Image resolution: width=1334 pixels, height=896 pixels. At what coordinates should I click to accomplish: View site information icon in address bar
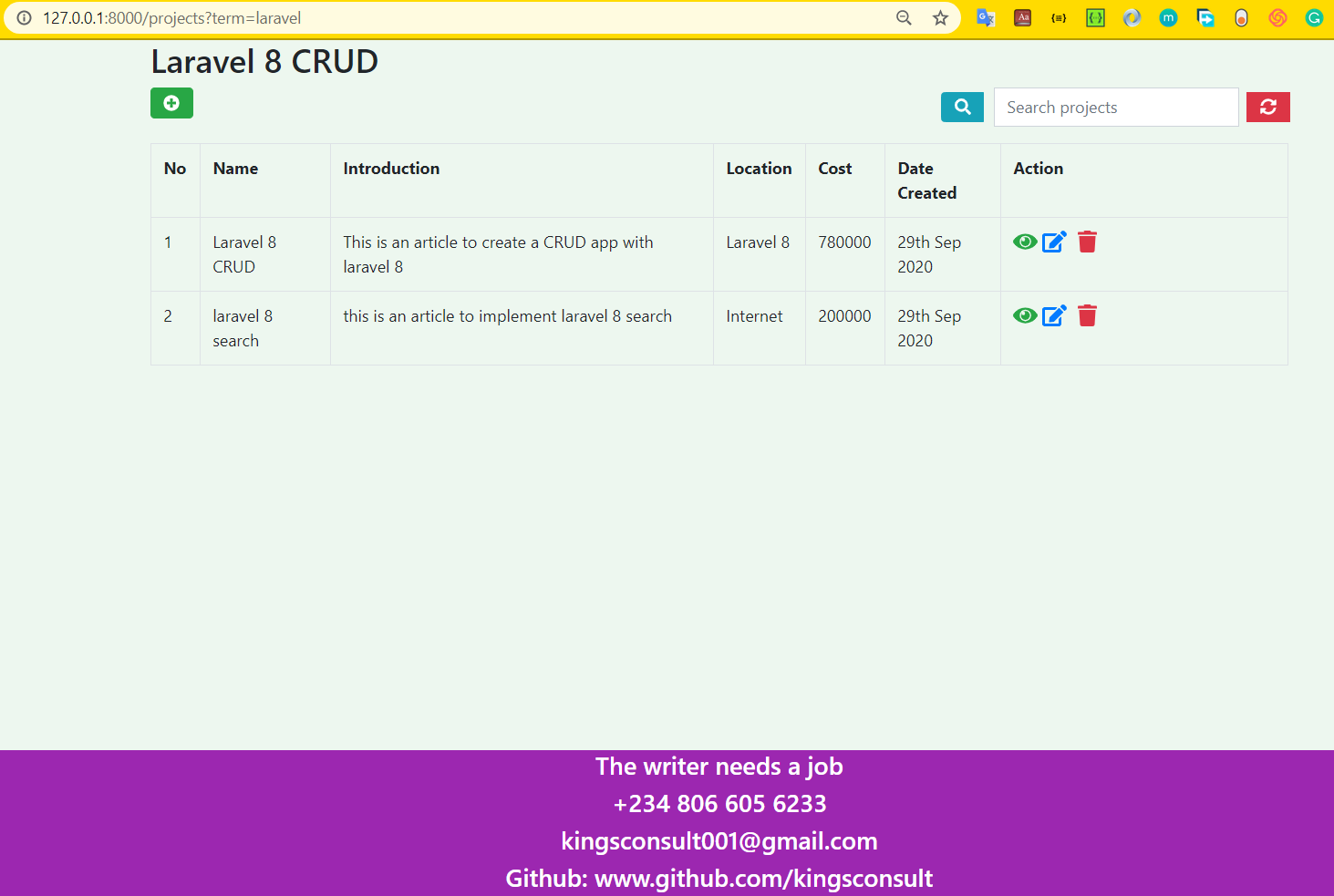(25, 18)
